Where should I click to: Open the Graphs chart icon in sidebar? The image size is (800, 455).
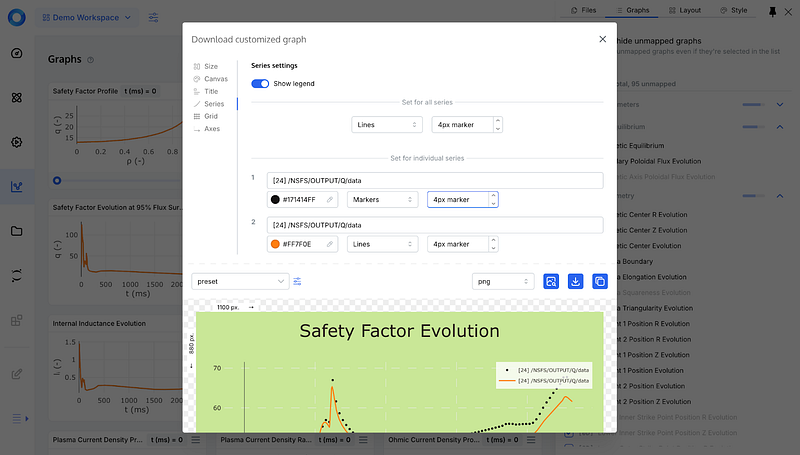pyautogui.click(x=17, y=187)
